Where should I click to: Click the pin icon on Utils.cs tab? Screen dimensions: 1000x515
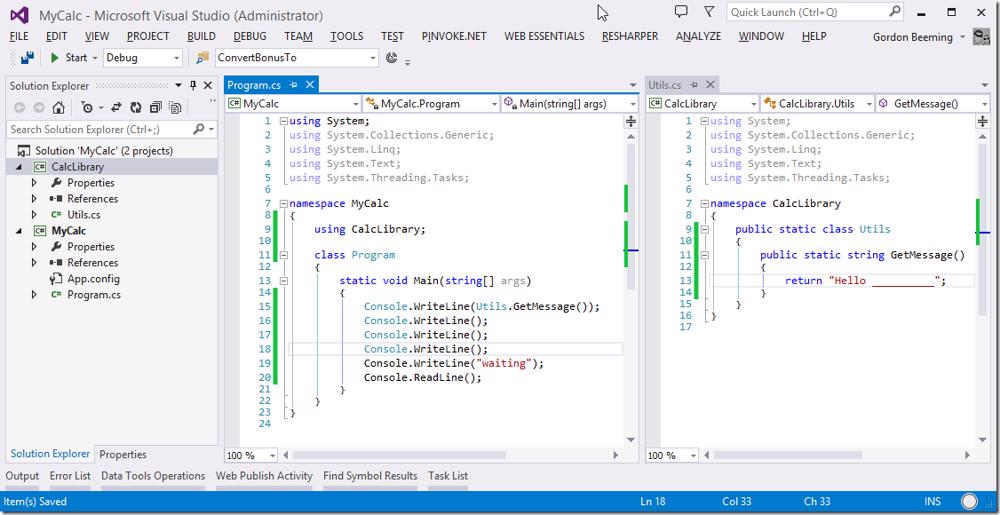(694, 85)
